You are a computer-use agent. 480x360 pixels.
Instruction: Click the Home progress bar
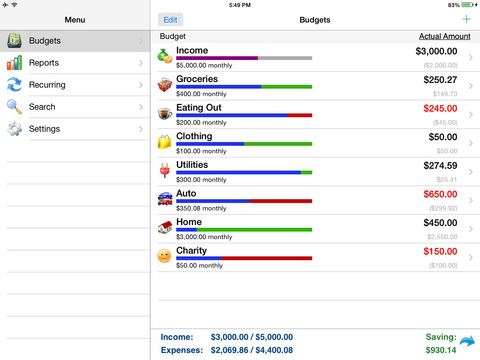pyautogui.click(x=244, y=230)
